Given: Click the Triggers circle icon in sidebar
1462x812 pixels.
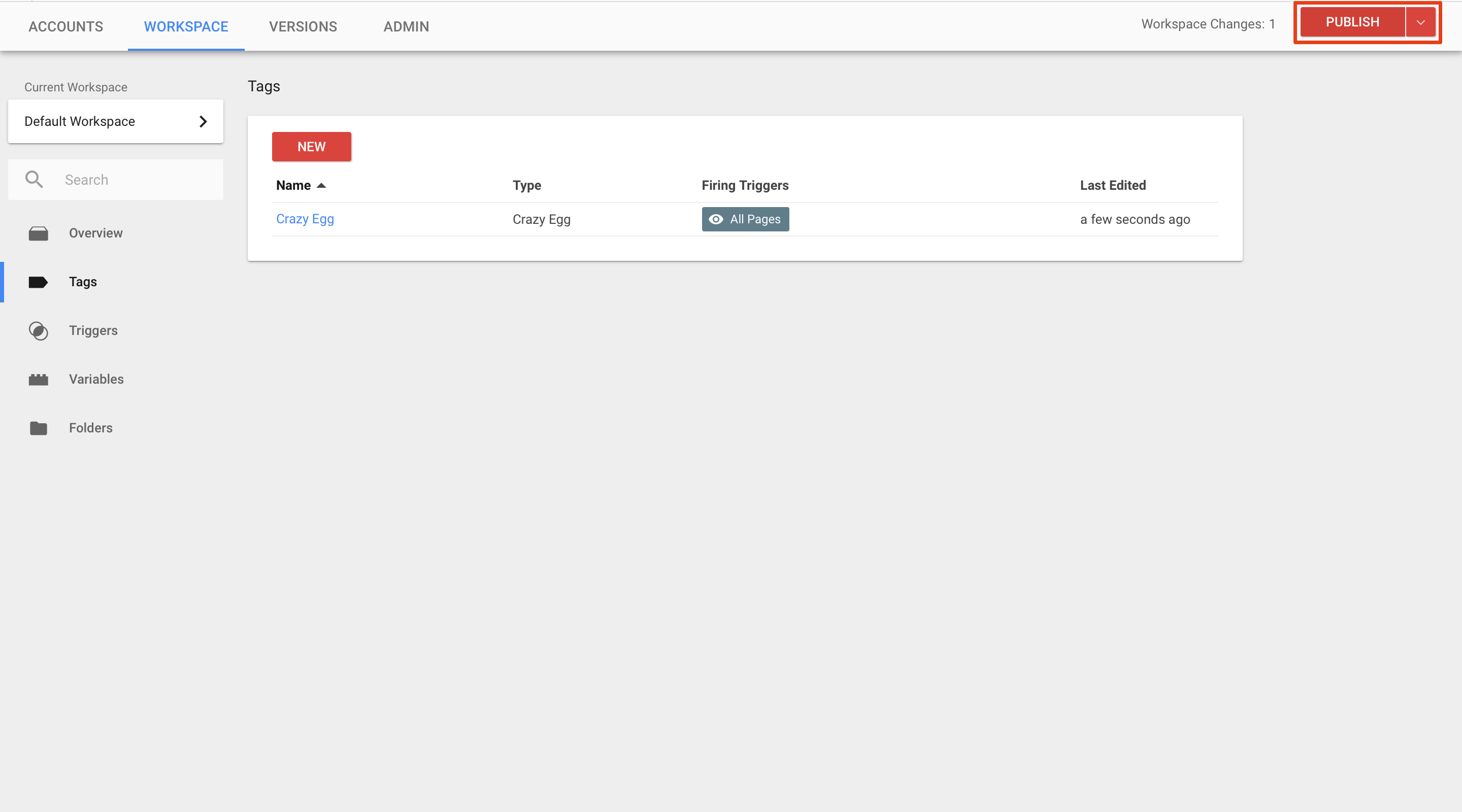Looking at the screenshot, I should (x=38, y=331).
